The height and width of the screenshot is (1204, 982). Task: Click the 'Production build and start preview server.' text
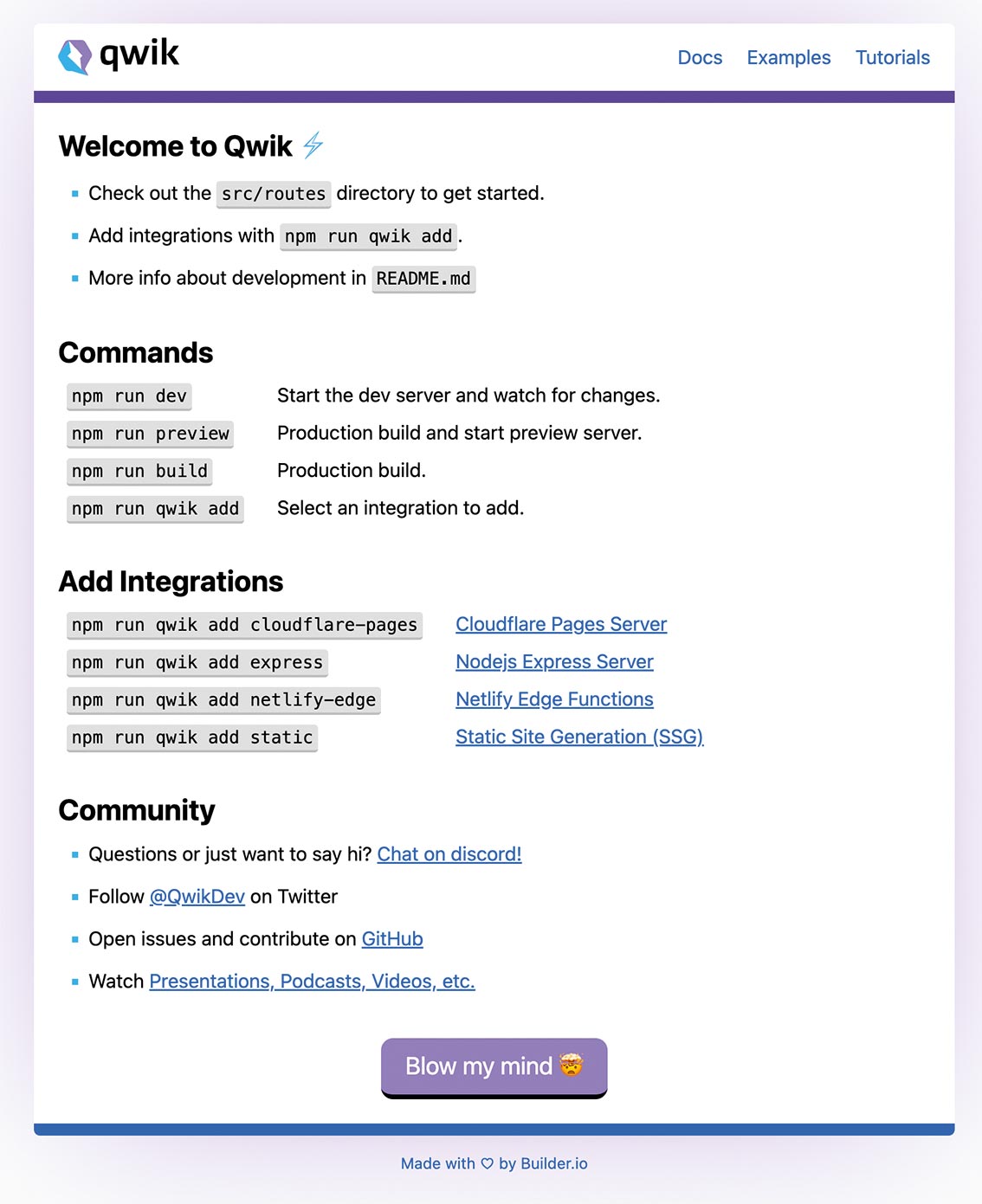click(460, 433)
